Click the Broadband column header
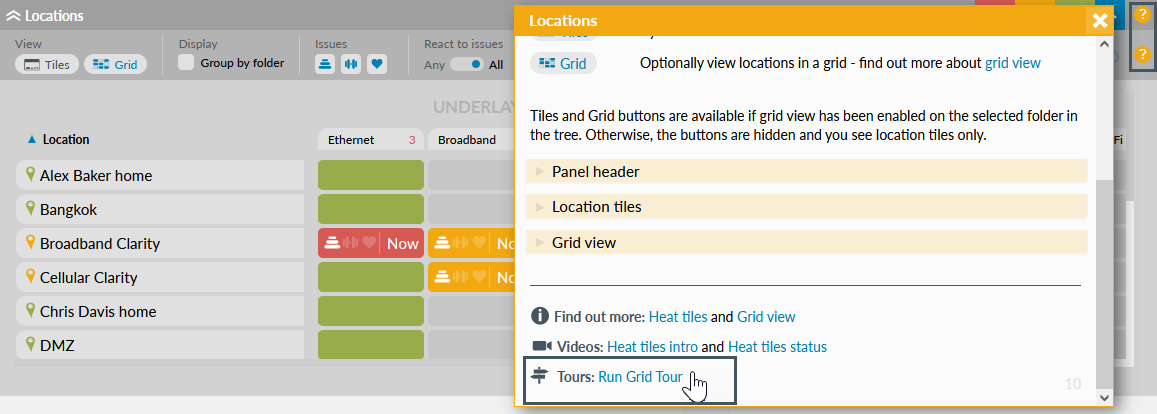The height and width of the screenshot is (414, 1157). (x=467, y=140)
